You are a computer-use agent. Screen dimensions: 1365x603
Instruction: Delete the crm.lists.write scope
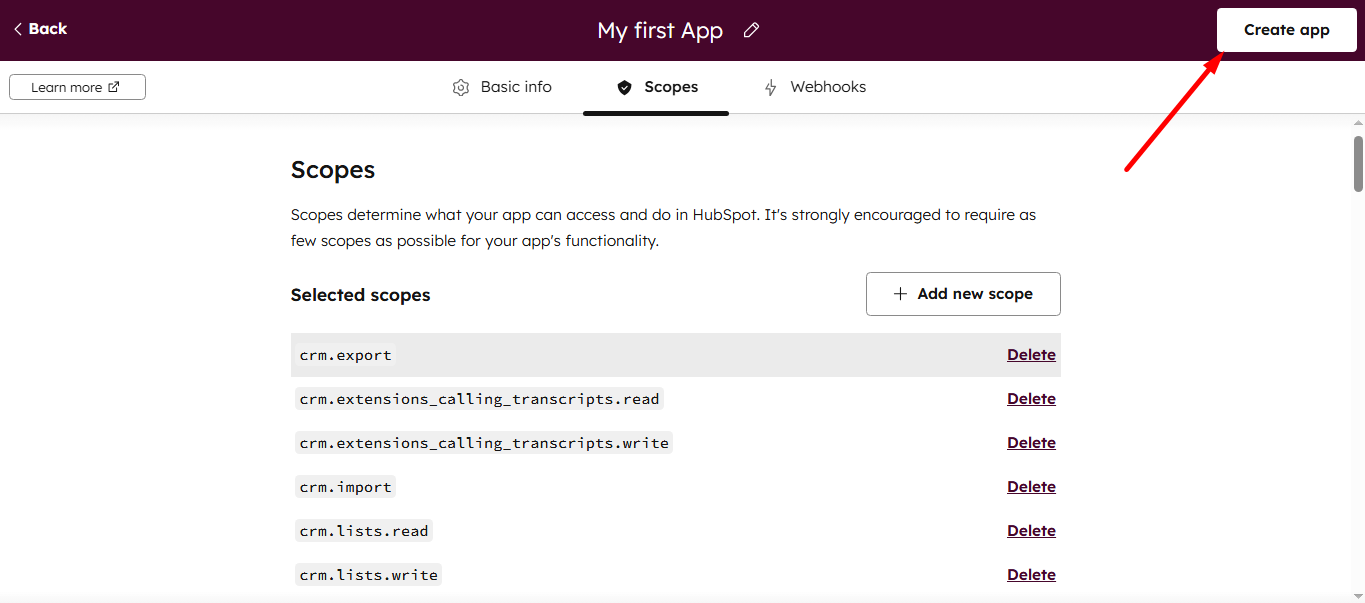point(1031,574)
